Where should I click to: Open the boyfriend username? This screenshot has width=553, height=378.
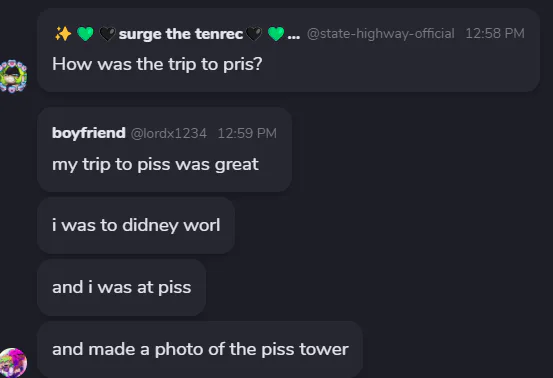click(89, 133)
